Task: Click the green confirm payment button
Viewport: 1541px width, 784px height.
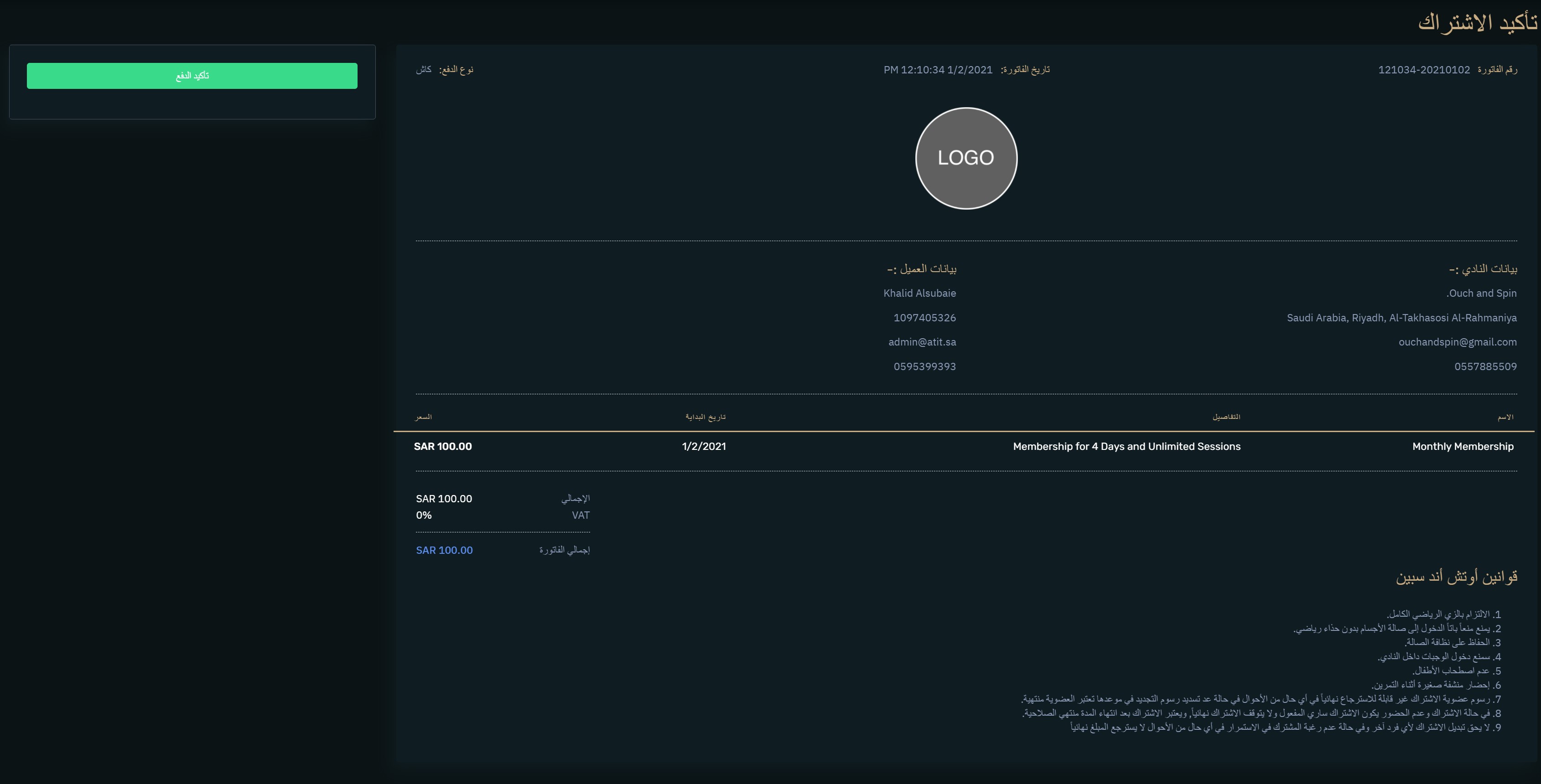Action: (x=192, y=76)
